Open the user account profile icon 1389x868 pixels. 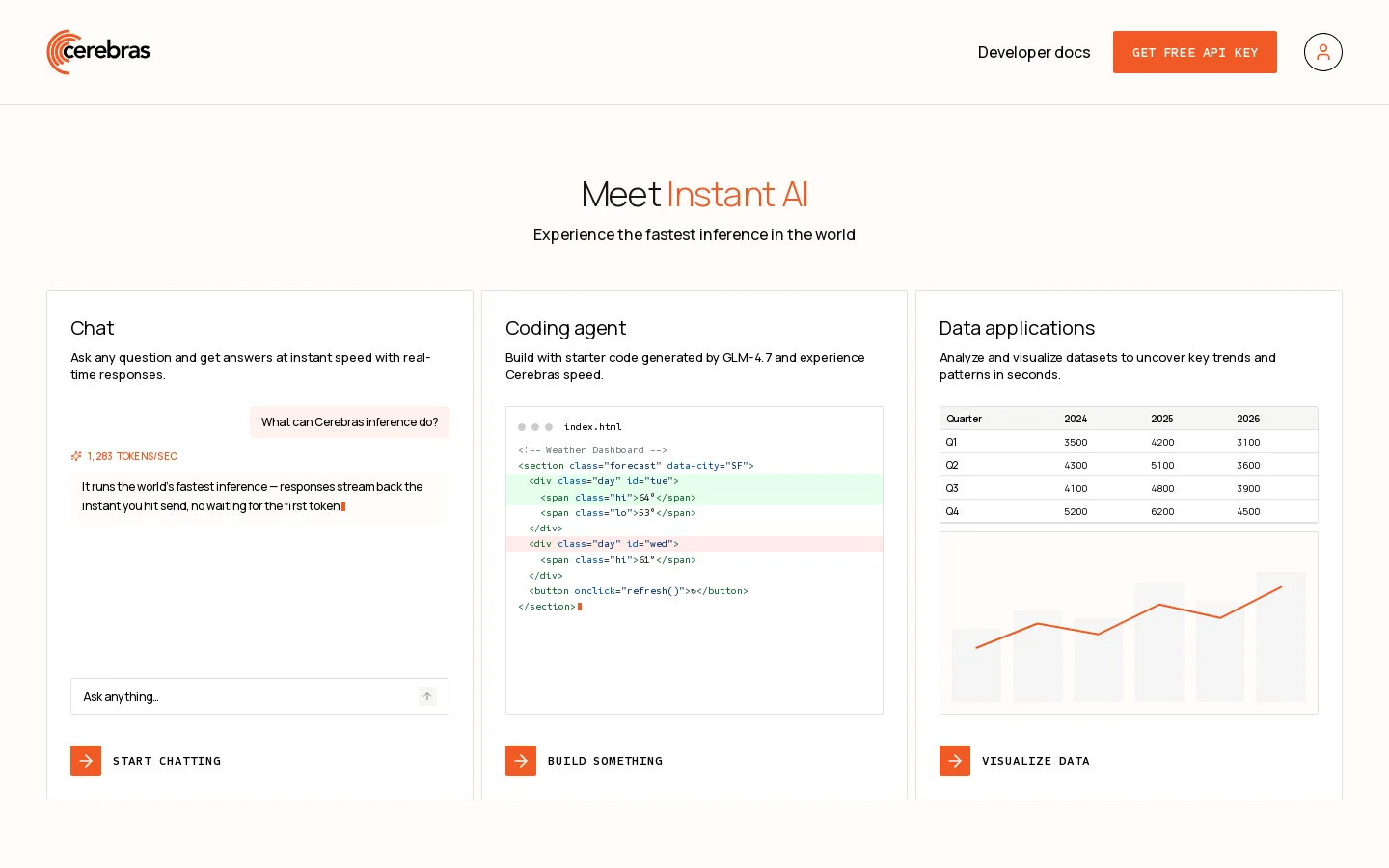click(x=1322, y=52)
